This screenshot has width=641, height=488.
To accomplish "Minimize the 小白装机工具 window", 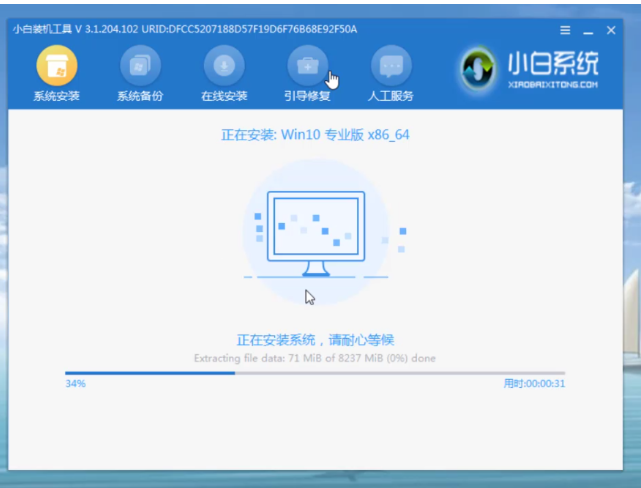I will (588, 31).
